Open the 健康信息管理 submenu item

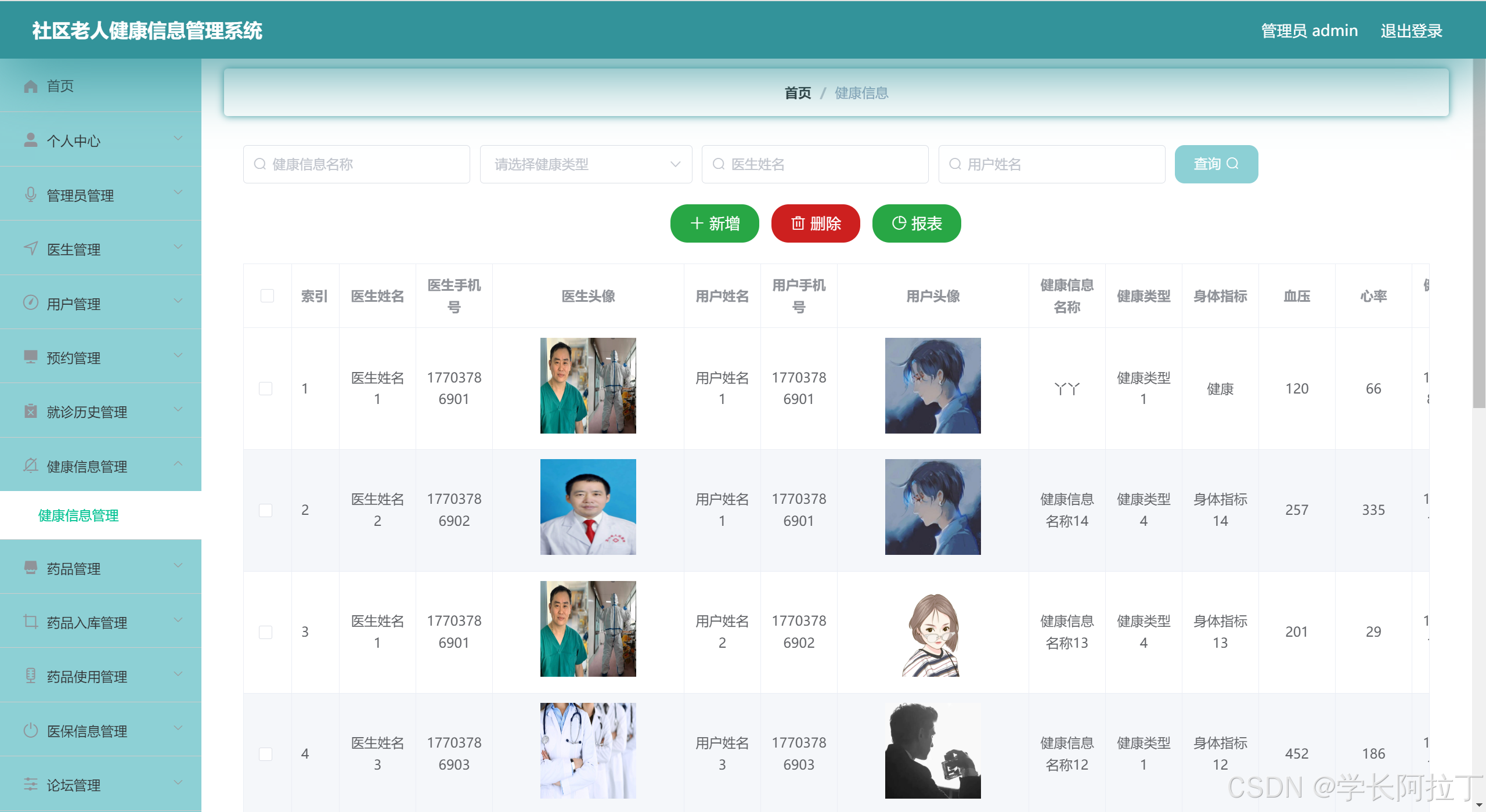pos(78,515)
